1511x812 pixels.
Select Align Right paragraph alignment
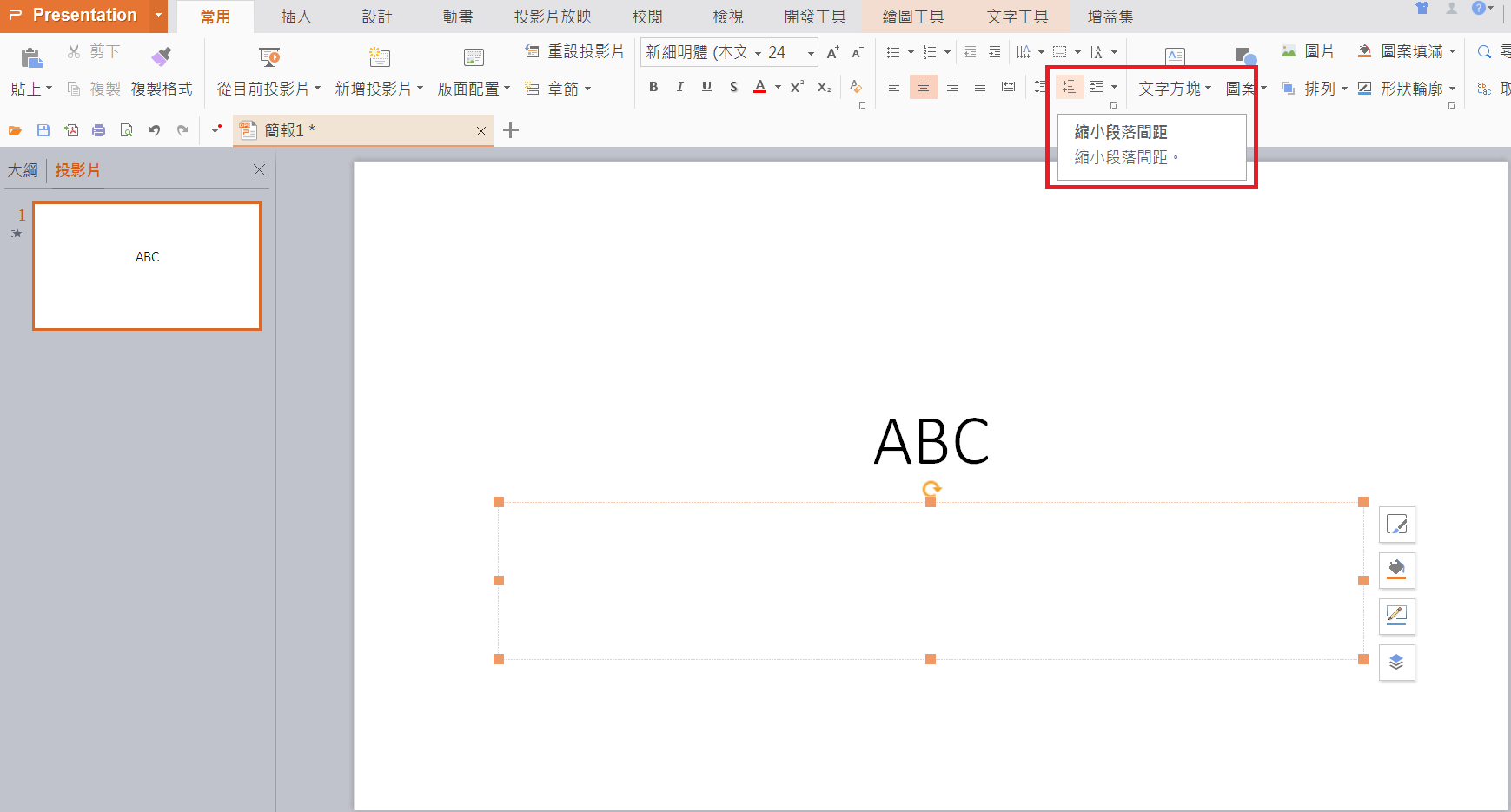click(x=952, y=87)
